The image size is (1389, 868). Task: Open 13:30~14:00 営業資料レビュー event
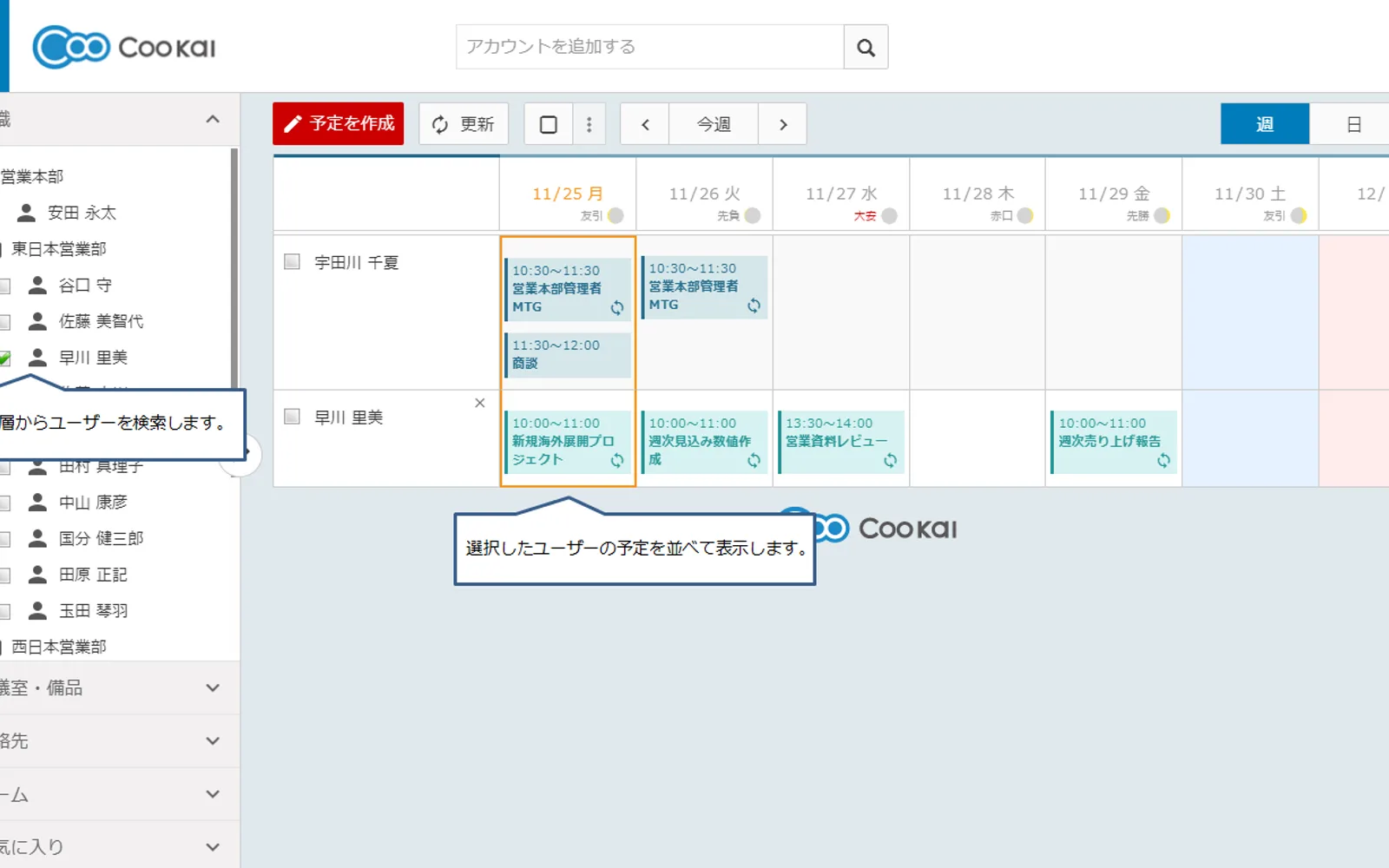[x=841, y=442]
